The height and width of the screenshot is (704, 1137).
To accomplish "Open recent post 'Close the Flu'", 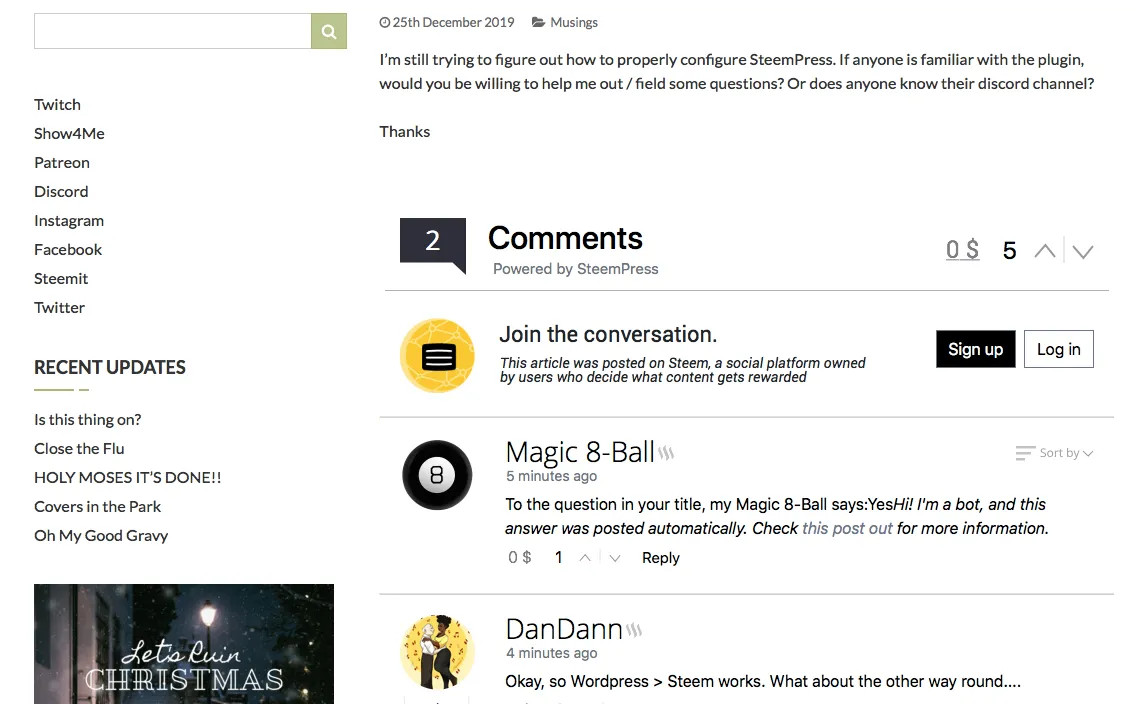I will (79, 449).
